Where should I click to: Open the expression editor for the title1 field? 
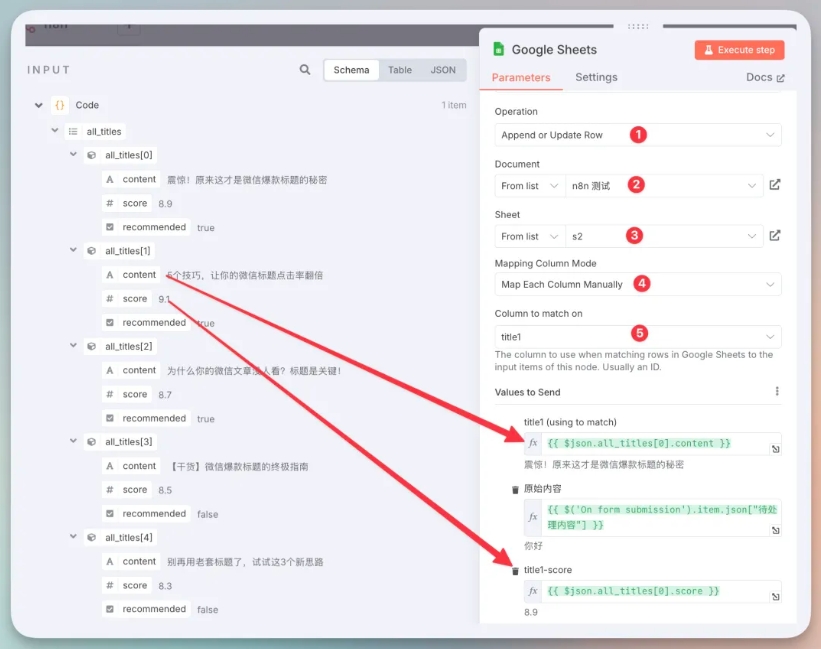coord(775,449)
